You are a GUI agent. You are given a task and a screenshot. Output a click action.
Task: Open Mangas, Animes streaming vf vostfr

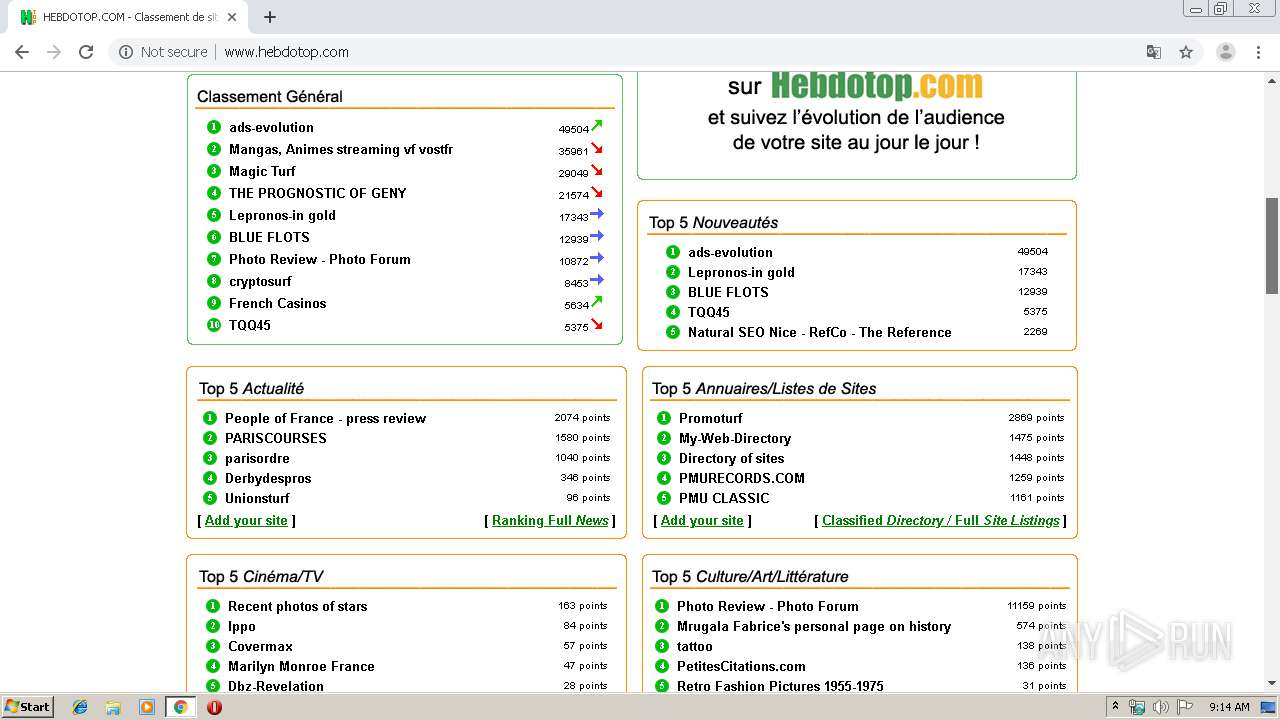[341, 149]
